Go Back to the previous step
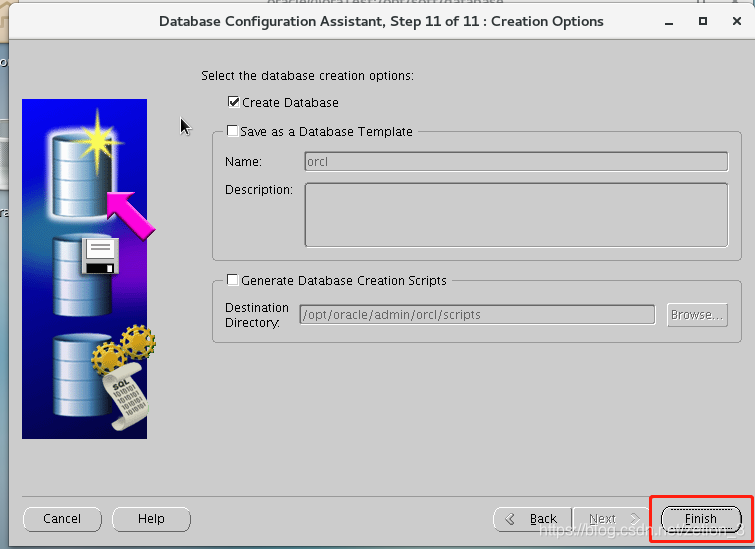The height and width of the screenshot is (549, 755). (x=533, y=519)
